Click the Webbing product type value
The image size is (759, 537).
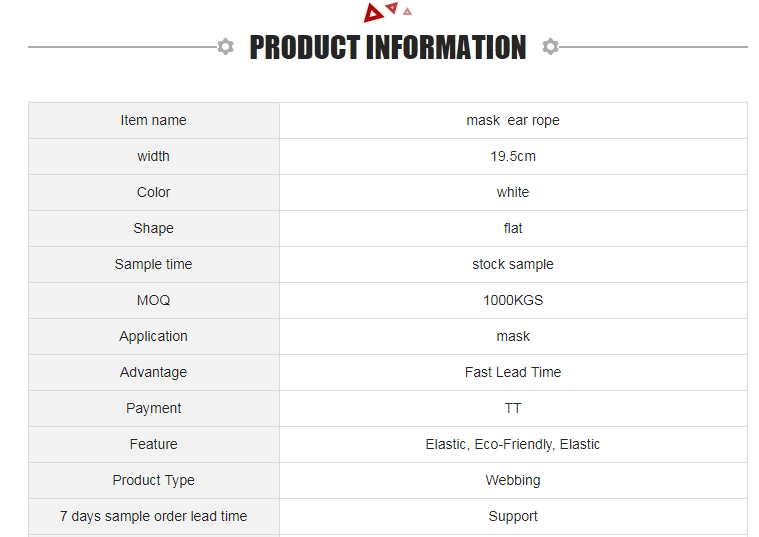(x=513, y=480)
